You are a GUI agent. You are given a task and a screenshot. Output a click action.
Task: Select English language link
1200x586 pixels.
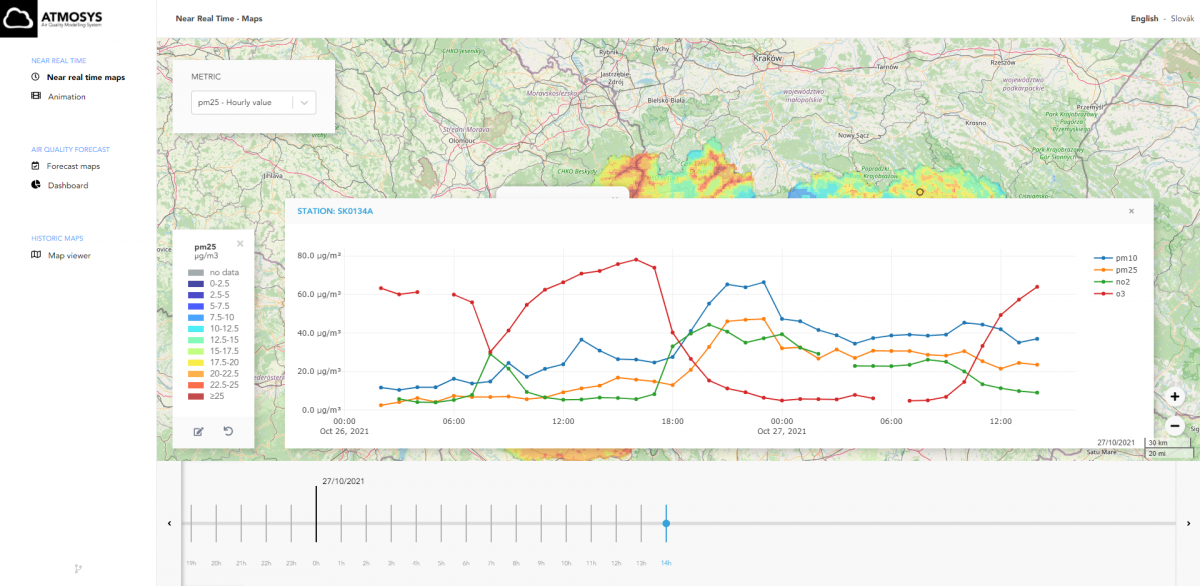click(x=1144, y=18)
